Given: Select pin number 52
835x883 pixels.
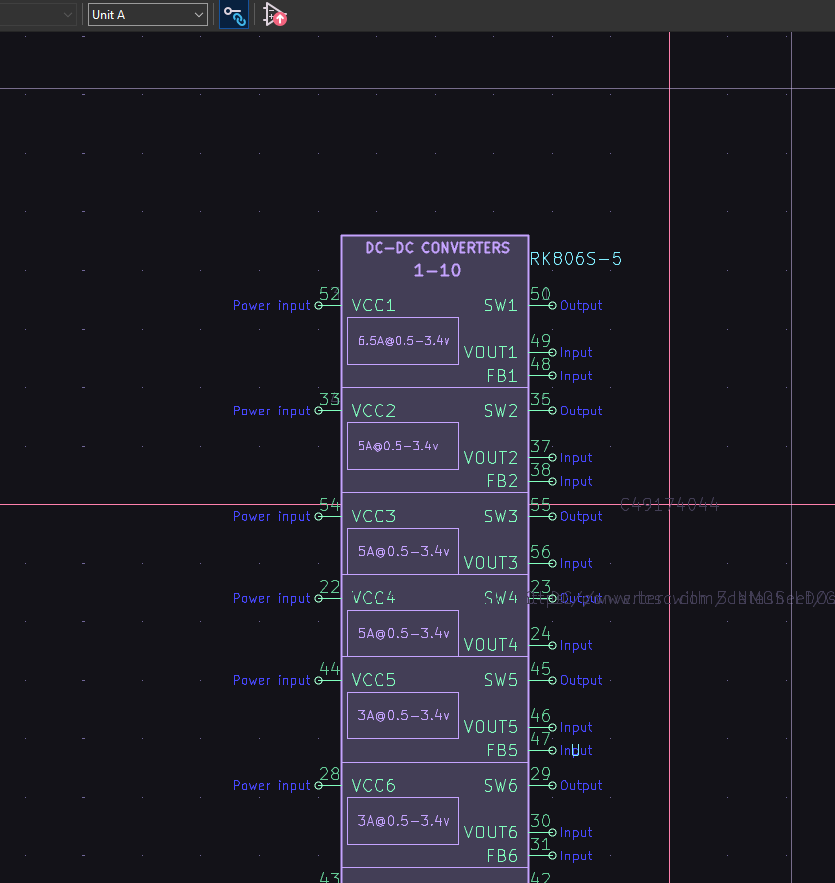Looking at the screenshot, I should (x=329, y=294).
